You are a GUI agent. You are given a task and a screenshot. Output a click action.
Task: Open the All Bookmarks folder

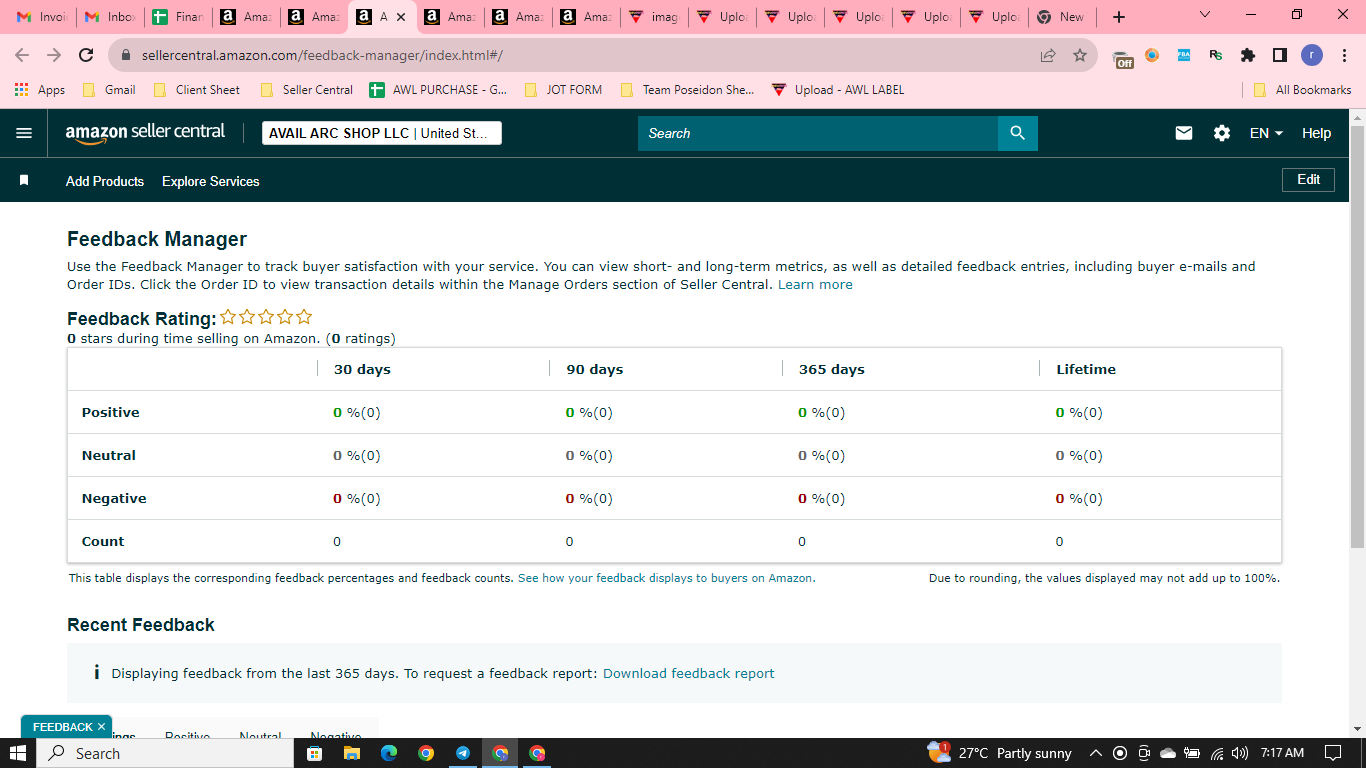[x=1302, y=89]
